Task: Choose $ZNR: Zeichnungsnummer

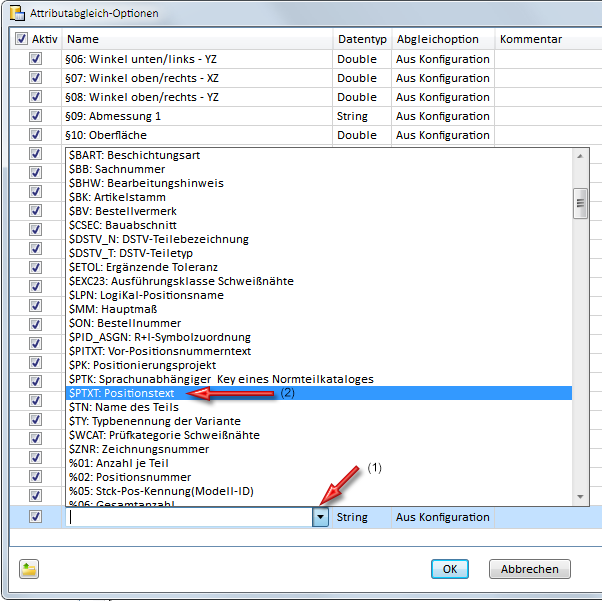Action: pos(319,449)
